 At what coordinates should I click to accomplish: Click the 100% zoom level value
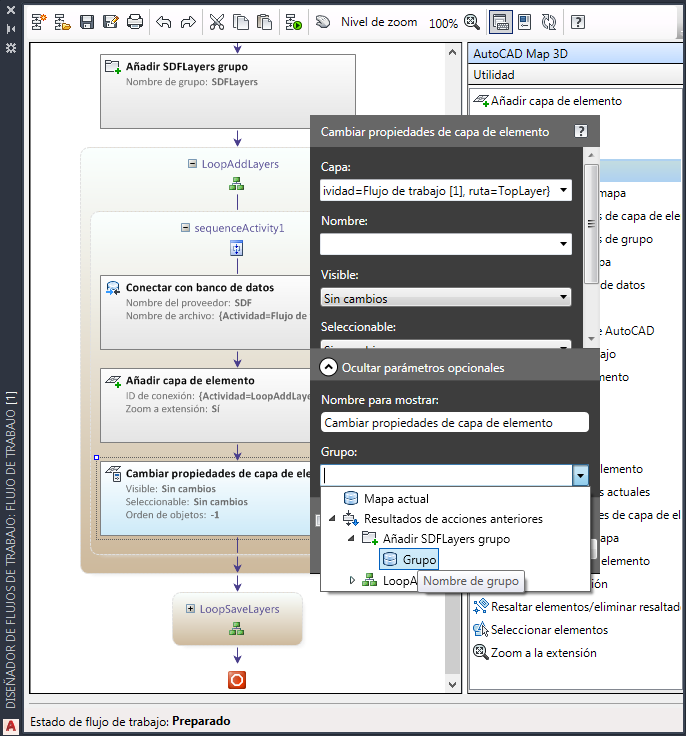(x=443, y=23)
